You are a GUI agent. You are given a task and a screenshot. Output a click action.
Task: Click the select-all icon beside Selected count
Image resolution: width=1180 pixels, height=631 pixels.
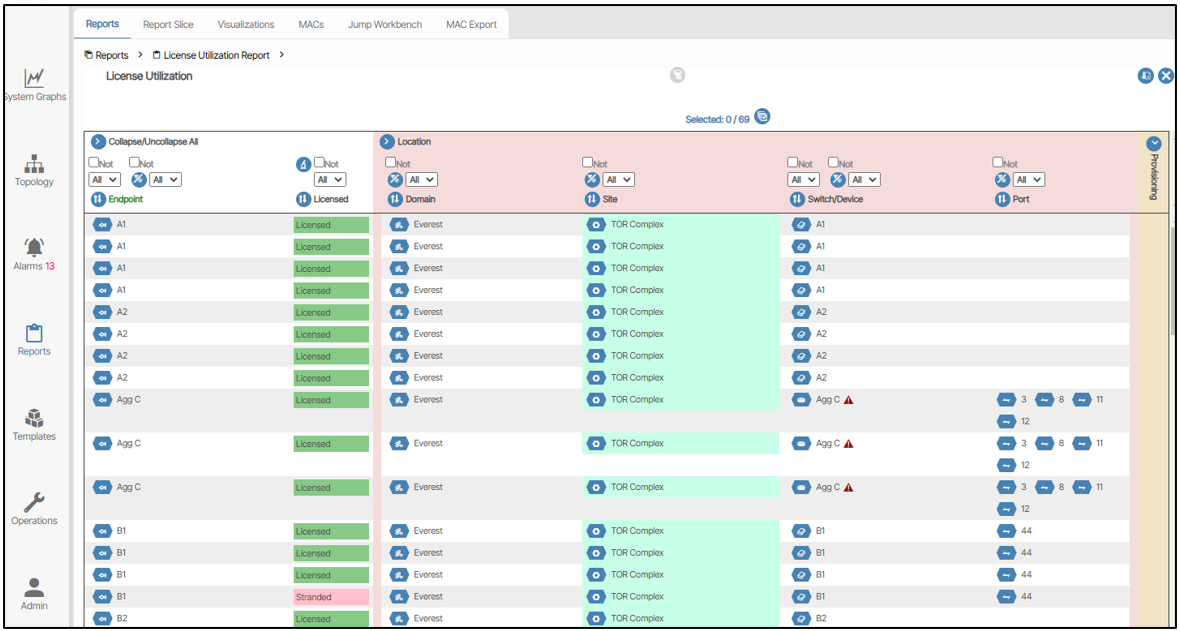[762, 117]
